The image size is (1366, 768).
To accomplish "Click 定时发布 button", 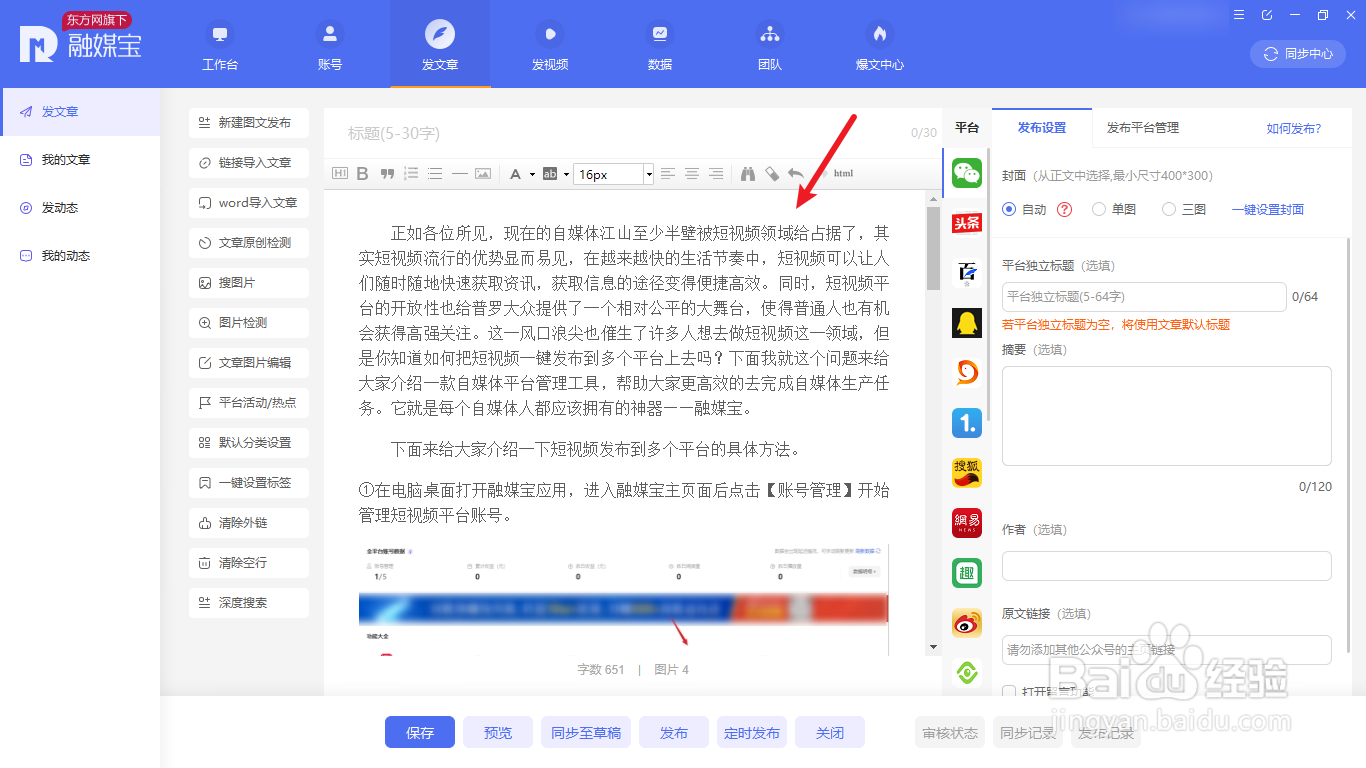I will [752, 732].
